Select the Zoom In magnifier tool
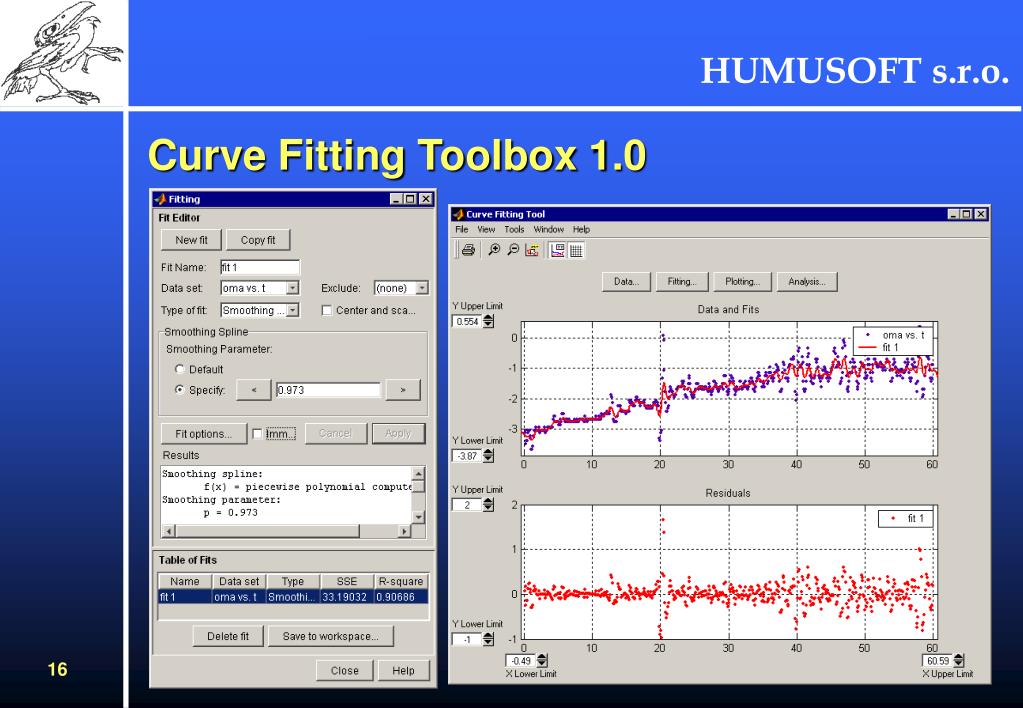This screenshot has height=708, width=1023. click(494, 250)
